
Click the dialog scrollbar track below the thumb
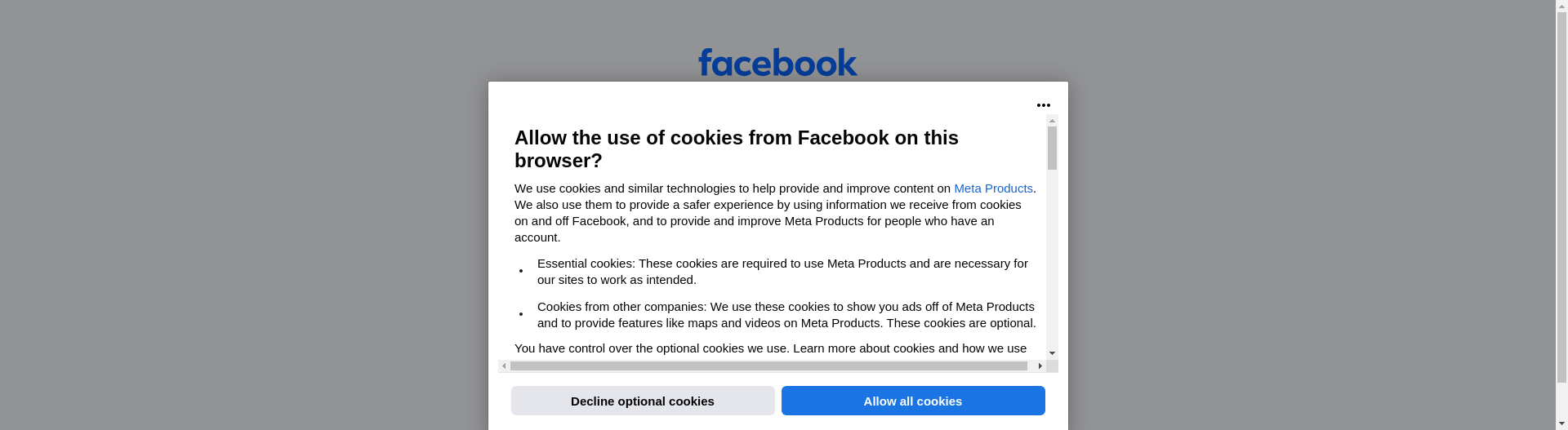pyautogui.click(x=1053, y=261)
